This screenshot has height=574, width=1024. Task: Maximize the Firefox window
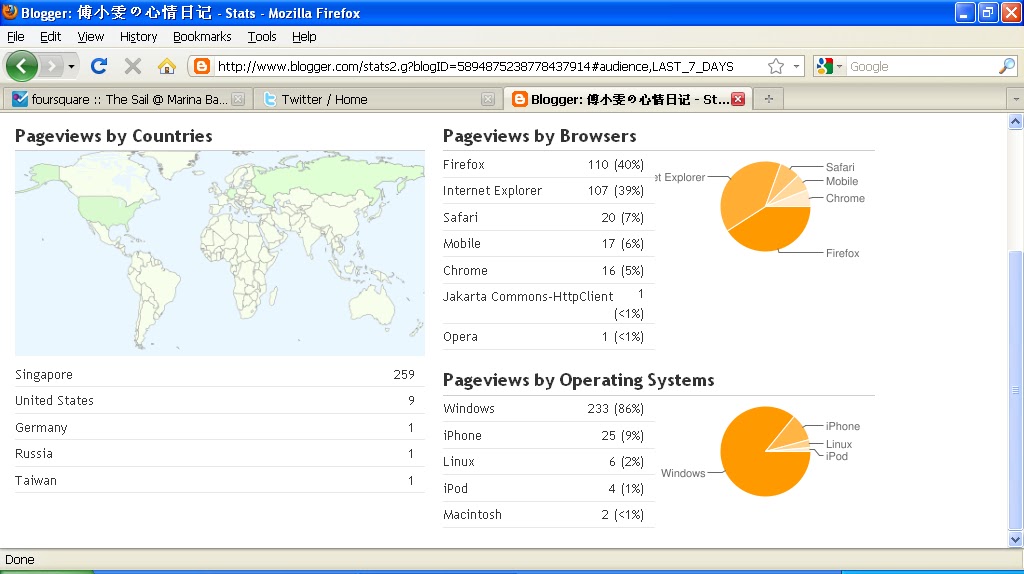tap(987, 12)
